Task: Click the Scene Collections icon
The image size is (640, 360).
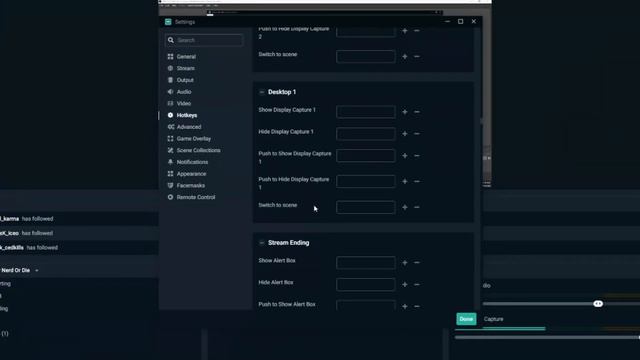Action: 171,150
